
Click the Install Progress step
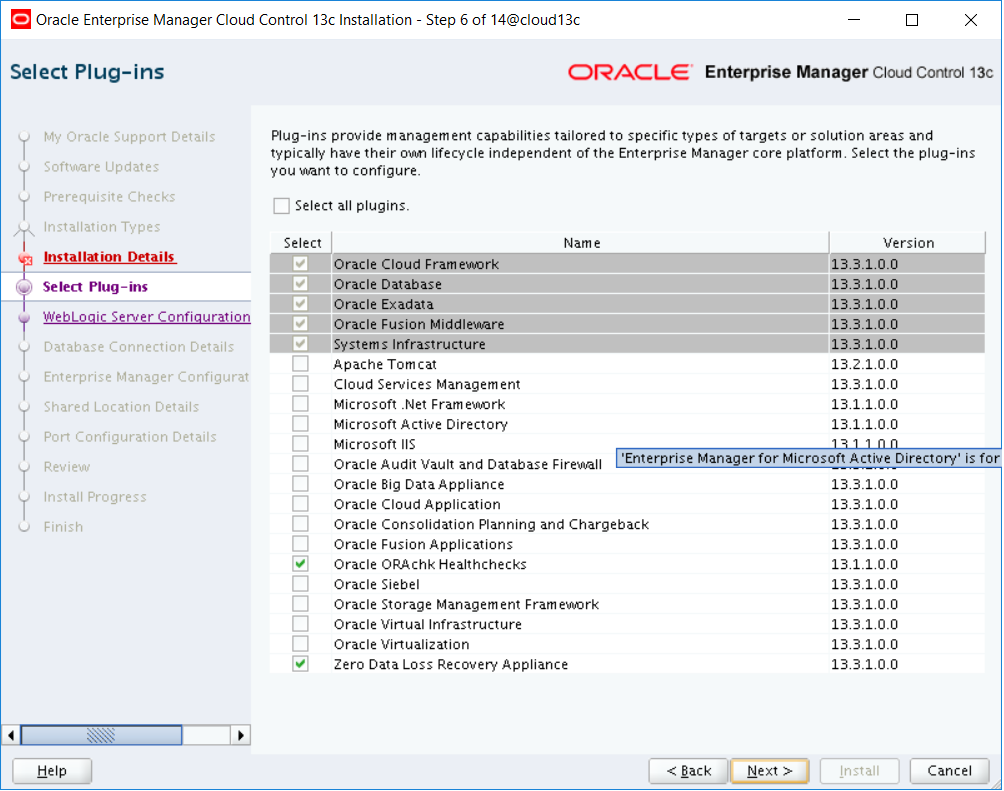95,497
